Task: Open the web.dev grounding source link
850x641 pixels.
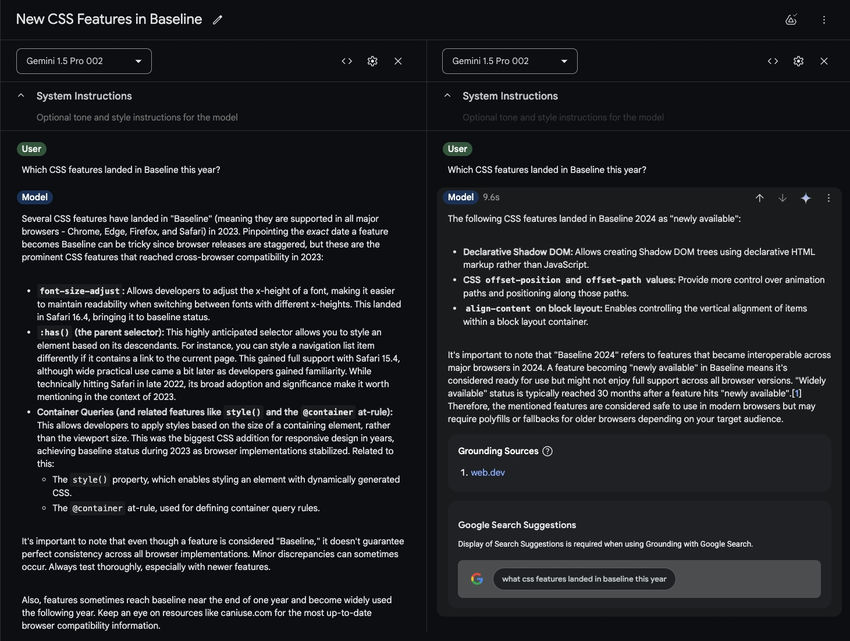Action: pyautogui.click(x=489, y=473)
